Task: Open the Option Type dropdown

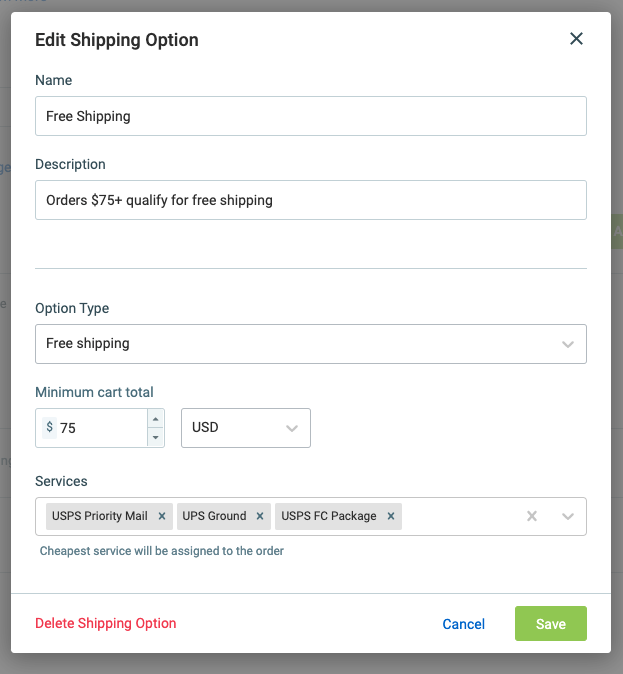Action: coord(311,344)
